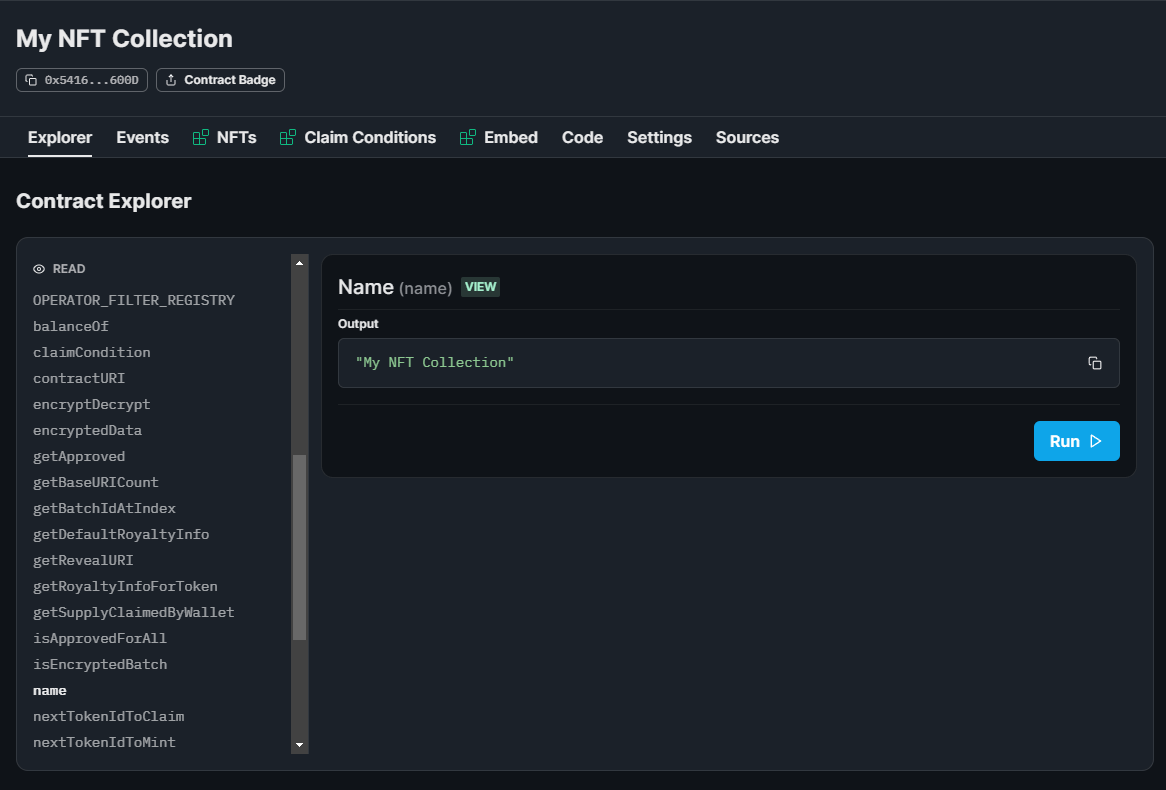Click the VIEW badge next to Name
The height and width of the screenshot is (790, 1166).
480,287
